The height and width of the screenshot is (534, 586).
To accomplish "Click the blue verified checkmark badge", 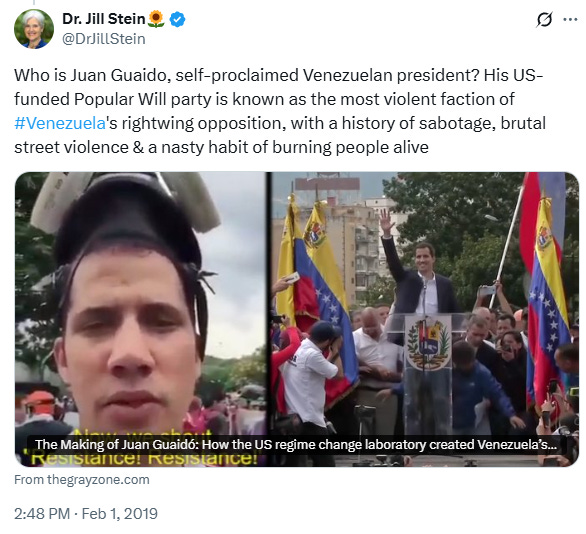I will 178,19.
